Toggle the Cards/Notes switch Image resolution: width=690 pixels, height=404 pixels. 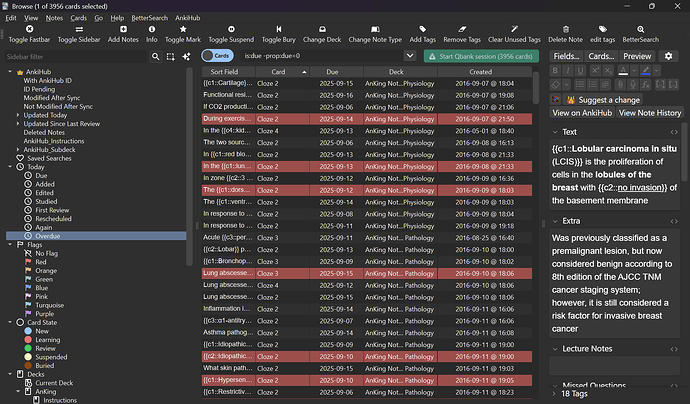(x=218, y=56)
